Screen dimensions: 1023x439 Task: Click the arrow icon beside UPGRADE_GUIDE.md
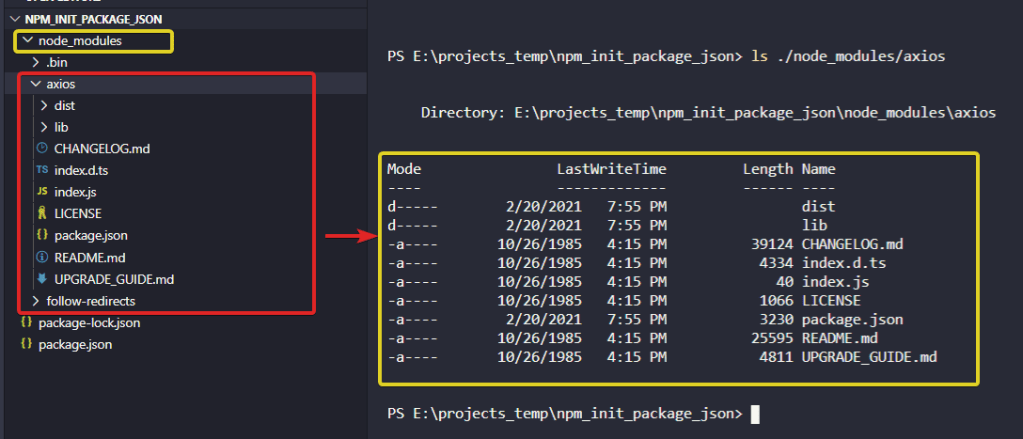click(x=42, y=279)
